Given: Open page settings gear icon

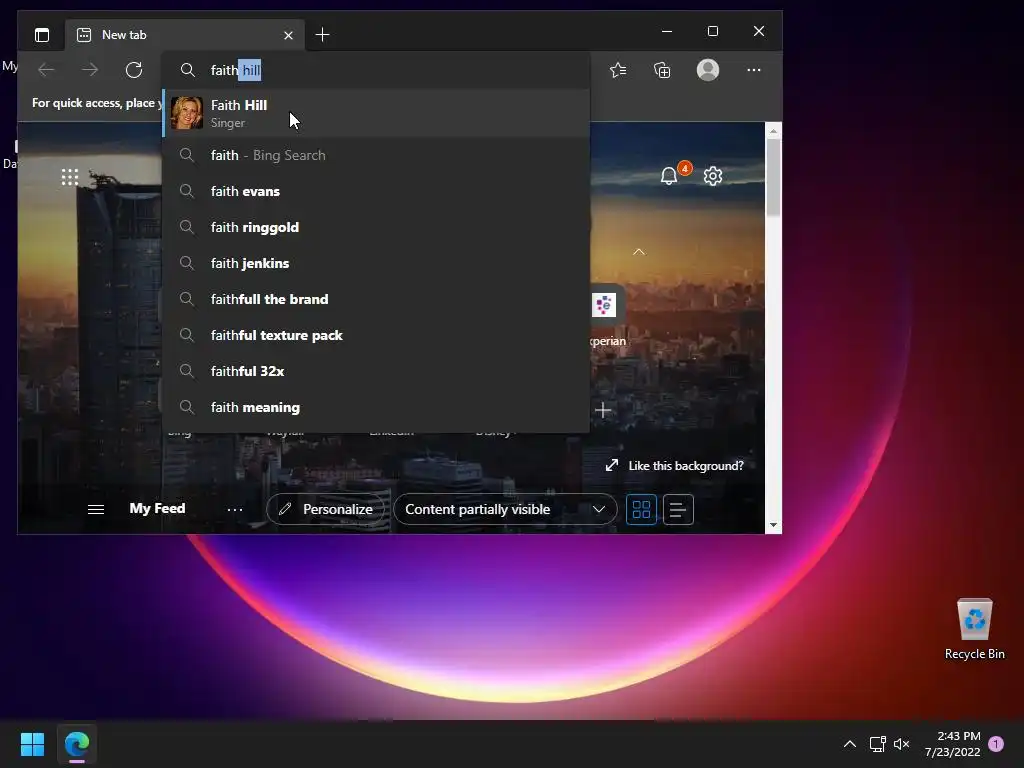Looking at the screenshot, I should click(x=712, y=176).
